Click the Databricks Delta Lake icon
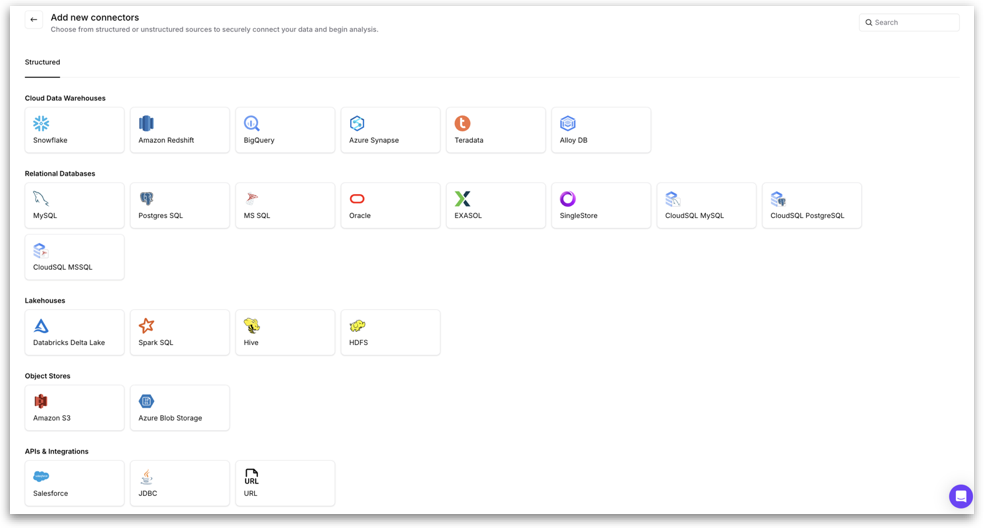Image resolution: width=984 pixels, height=528 pixels. point(41,326)
